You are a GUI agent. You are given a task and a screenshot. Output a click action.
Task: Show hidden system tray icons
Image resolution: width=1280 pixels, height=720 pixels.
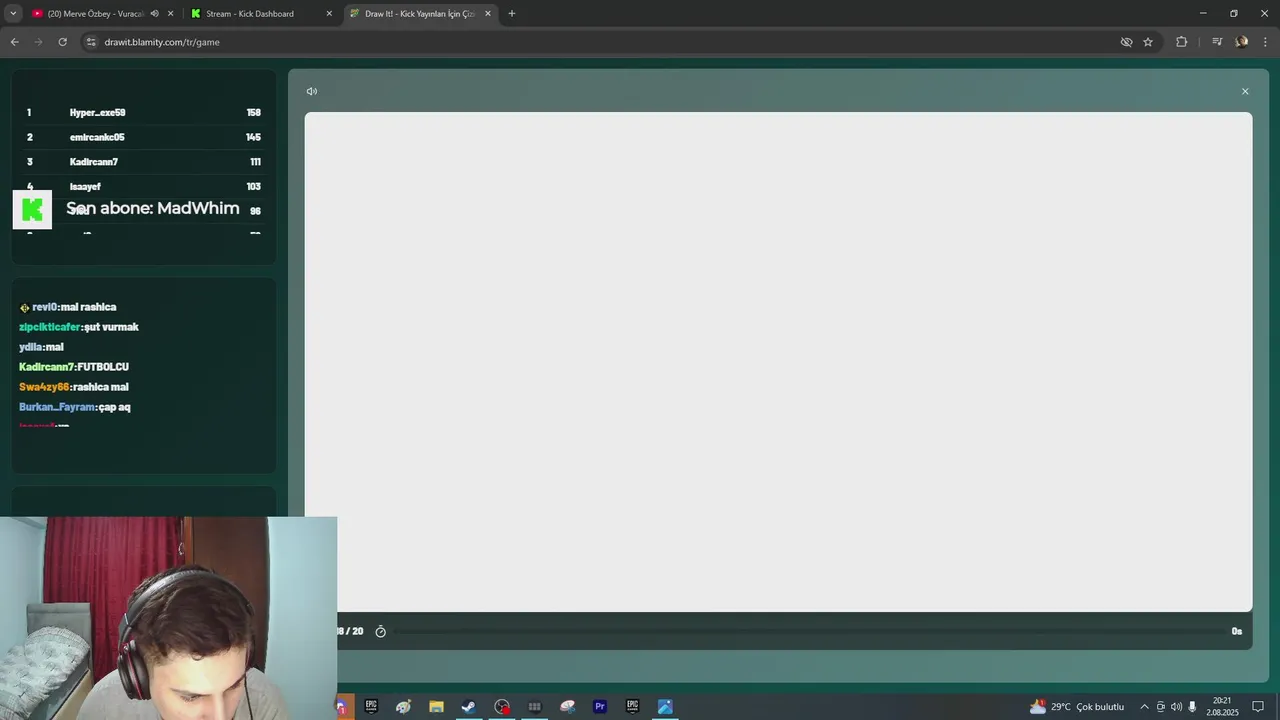tap(1144, 707)
